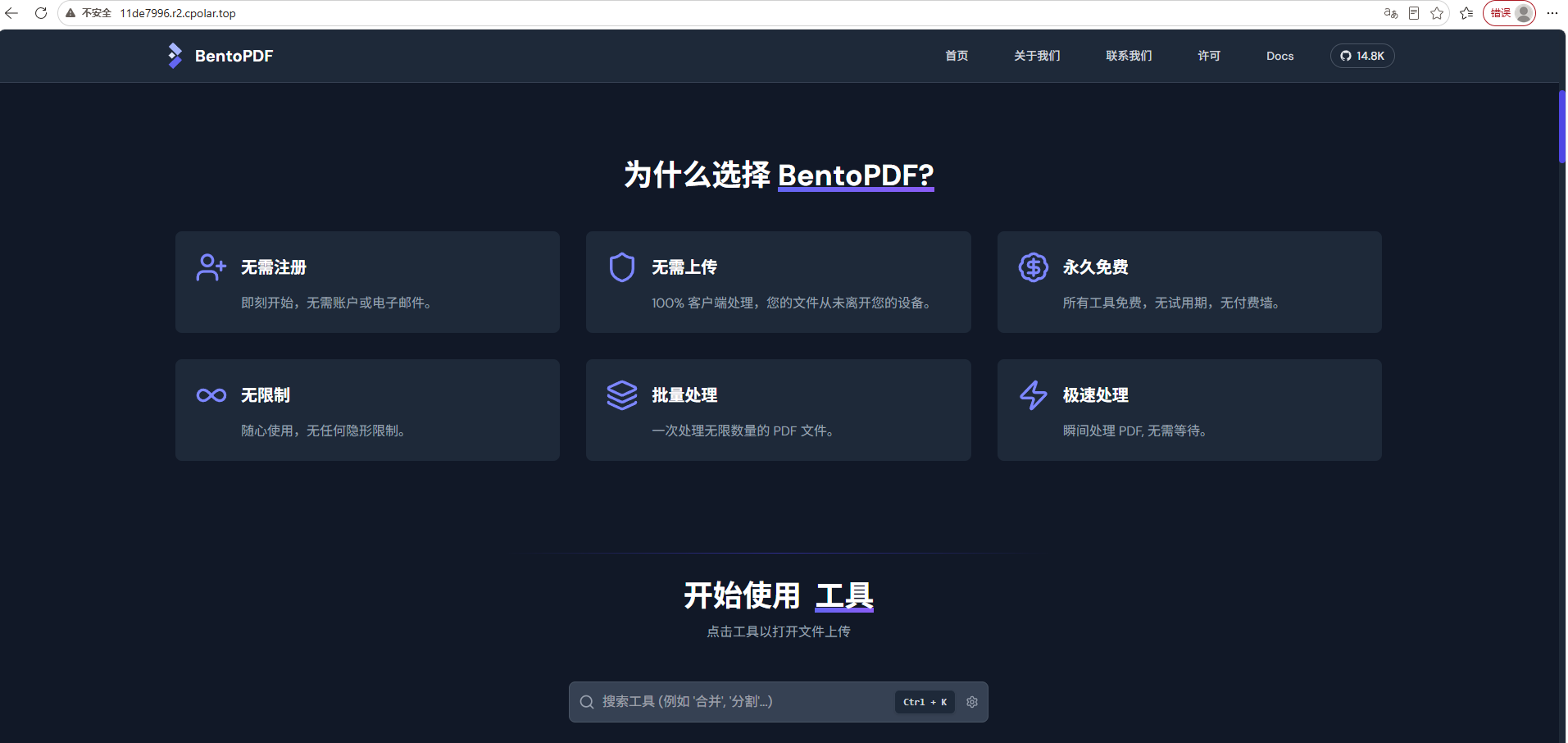1568x743 pixels.
Task: Open the 联系我们 navigation item
Action: 1129,56
